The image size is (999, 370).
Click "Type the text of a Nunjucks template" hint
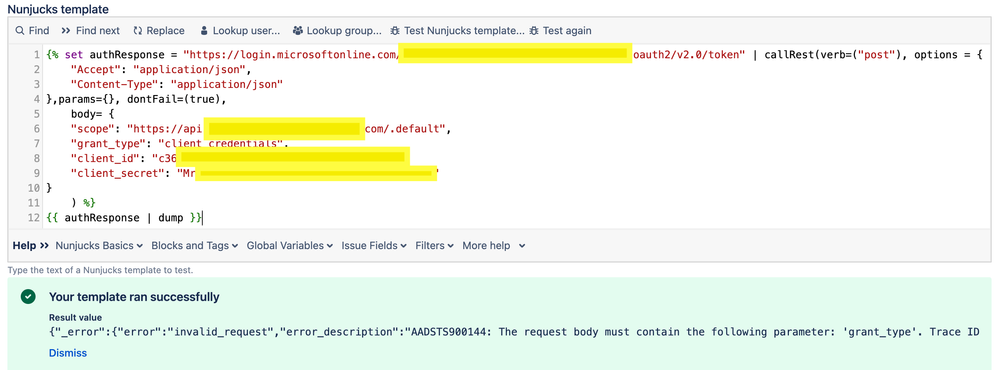tap(100, 270)
